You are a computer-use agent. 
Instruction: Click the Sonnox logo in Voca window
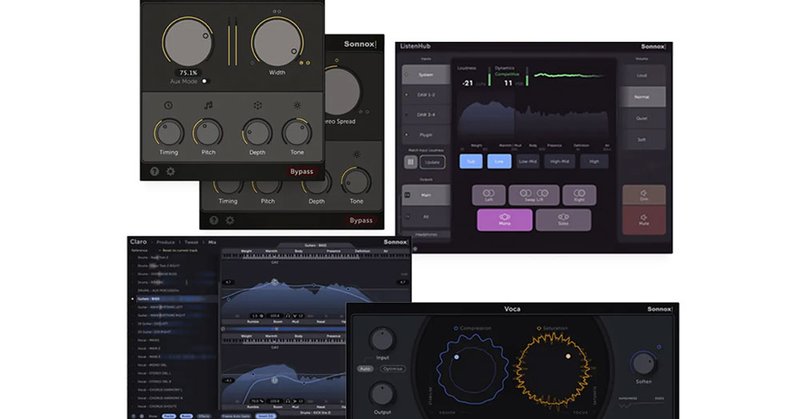click(659, 309)
